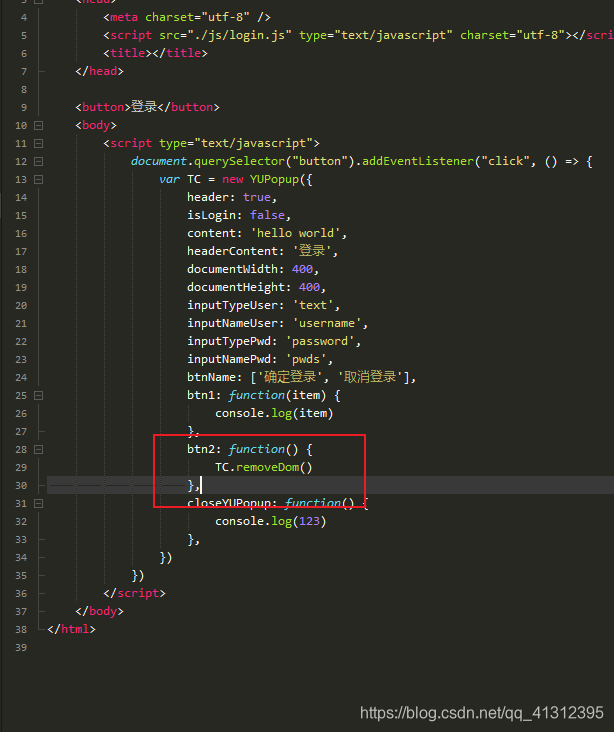614x732 pixels.
Task: Click the "./js/login.js" src value
Action: coord(239,35)
